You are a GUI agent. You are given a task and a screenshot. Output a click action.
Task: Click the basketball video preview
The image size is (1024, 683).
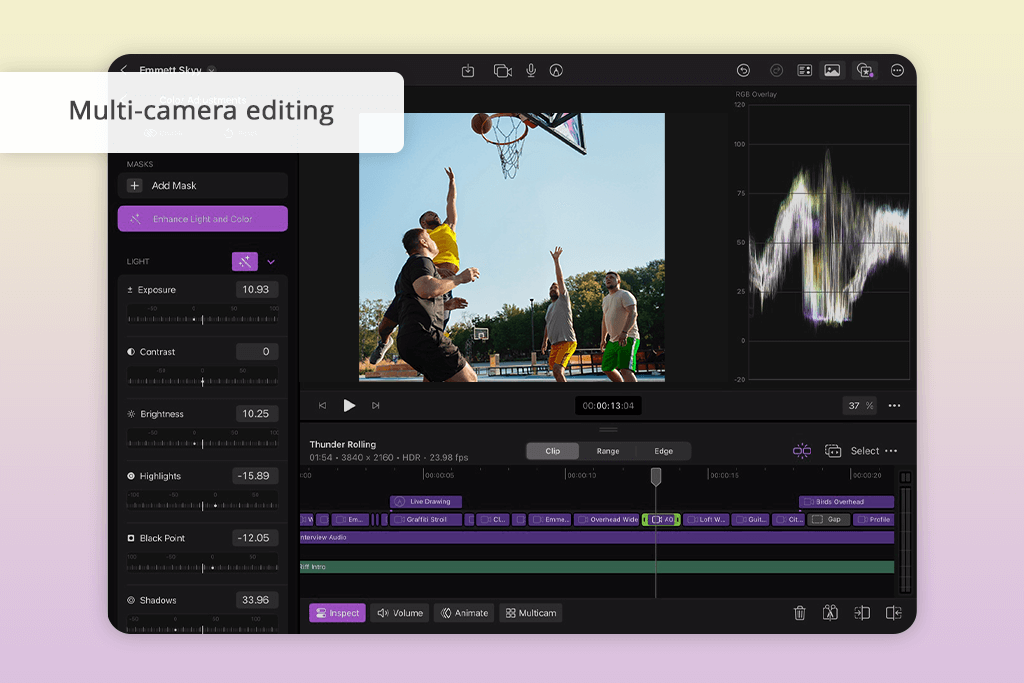[512, 247]
